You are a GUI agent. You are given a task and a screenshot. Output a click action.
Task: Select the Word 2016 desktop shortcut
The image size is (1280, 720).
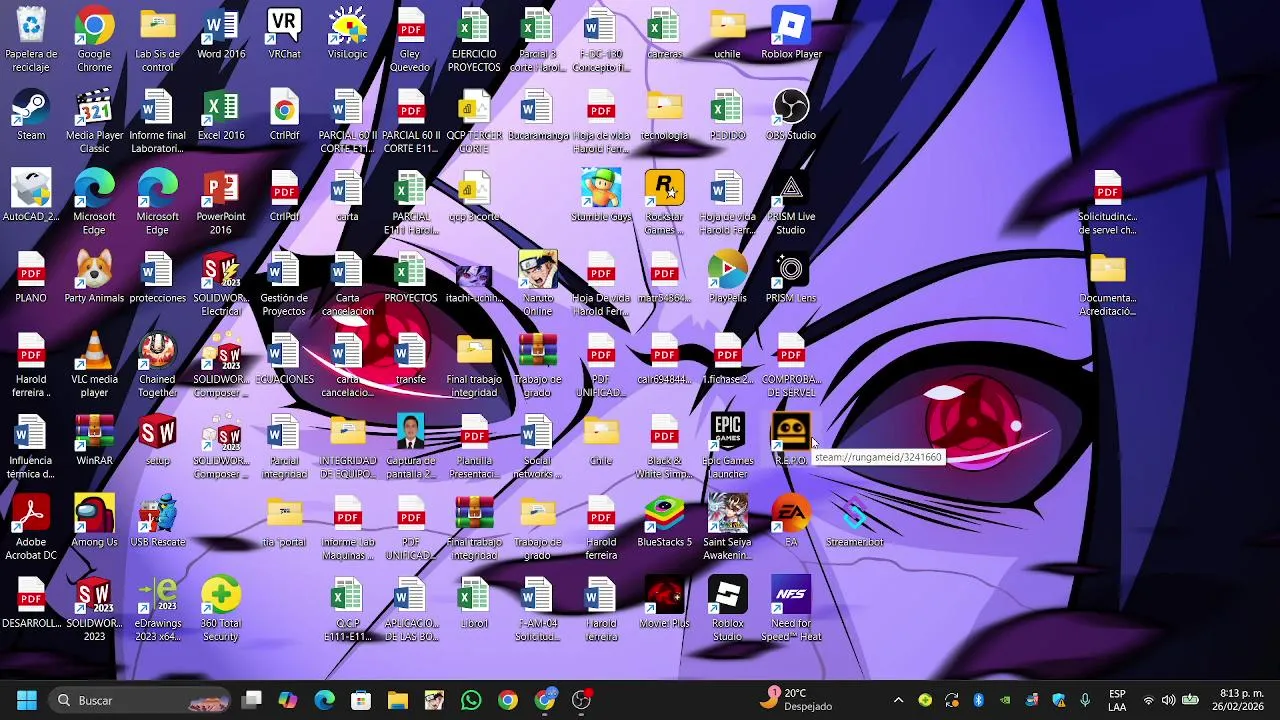coord(221,34)
